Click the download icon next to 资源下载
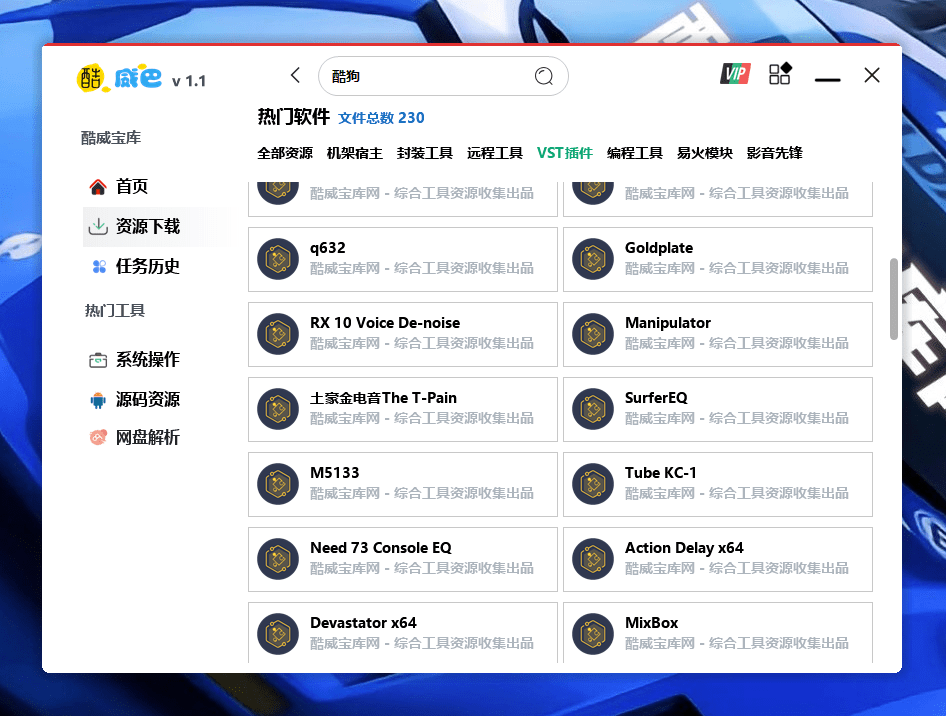This screenshot has height=716, width=946. click(98, 227)
